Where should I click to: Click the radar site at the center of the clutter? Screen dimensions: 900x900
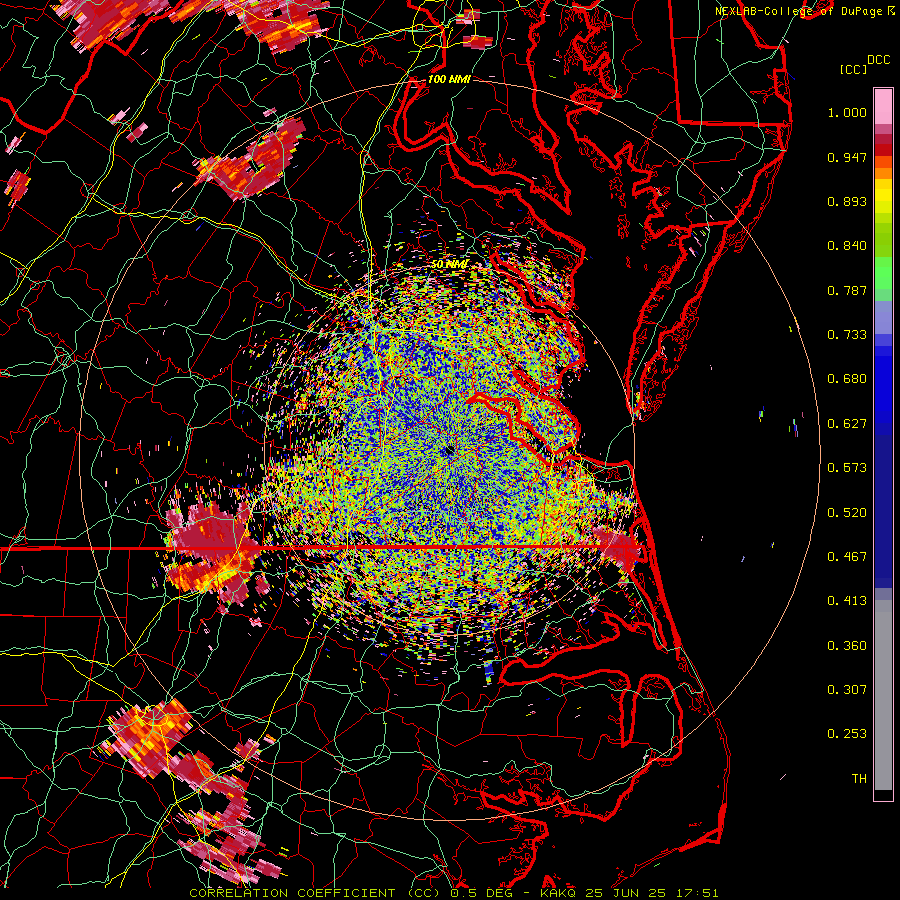[x=449, y=451]
